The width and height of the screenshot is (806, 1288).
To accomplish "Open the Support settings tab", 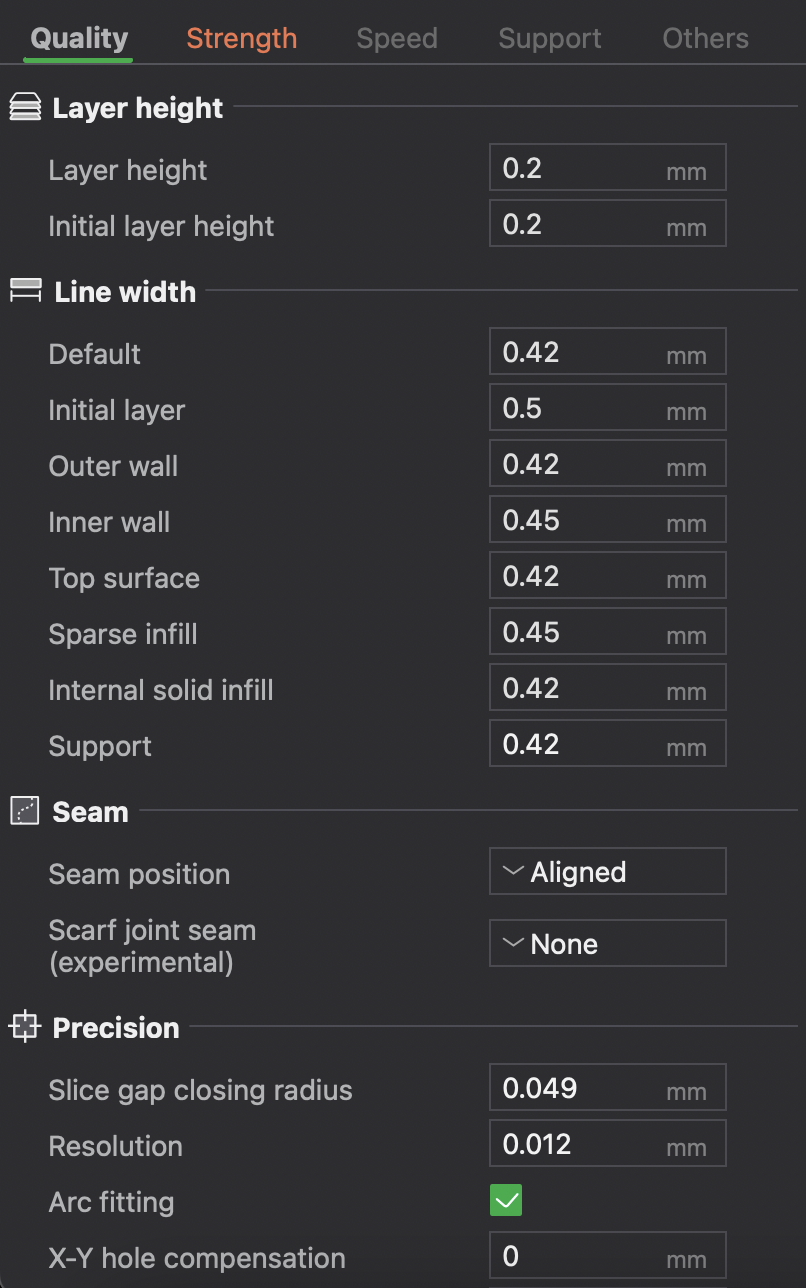I will coord(550,39).
